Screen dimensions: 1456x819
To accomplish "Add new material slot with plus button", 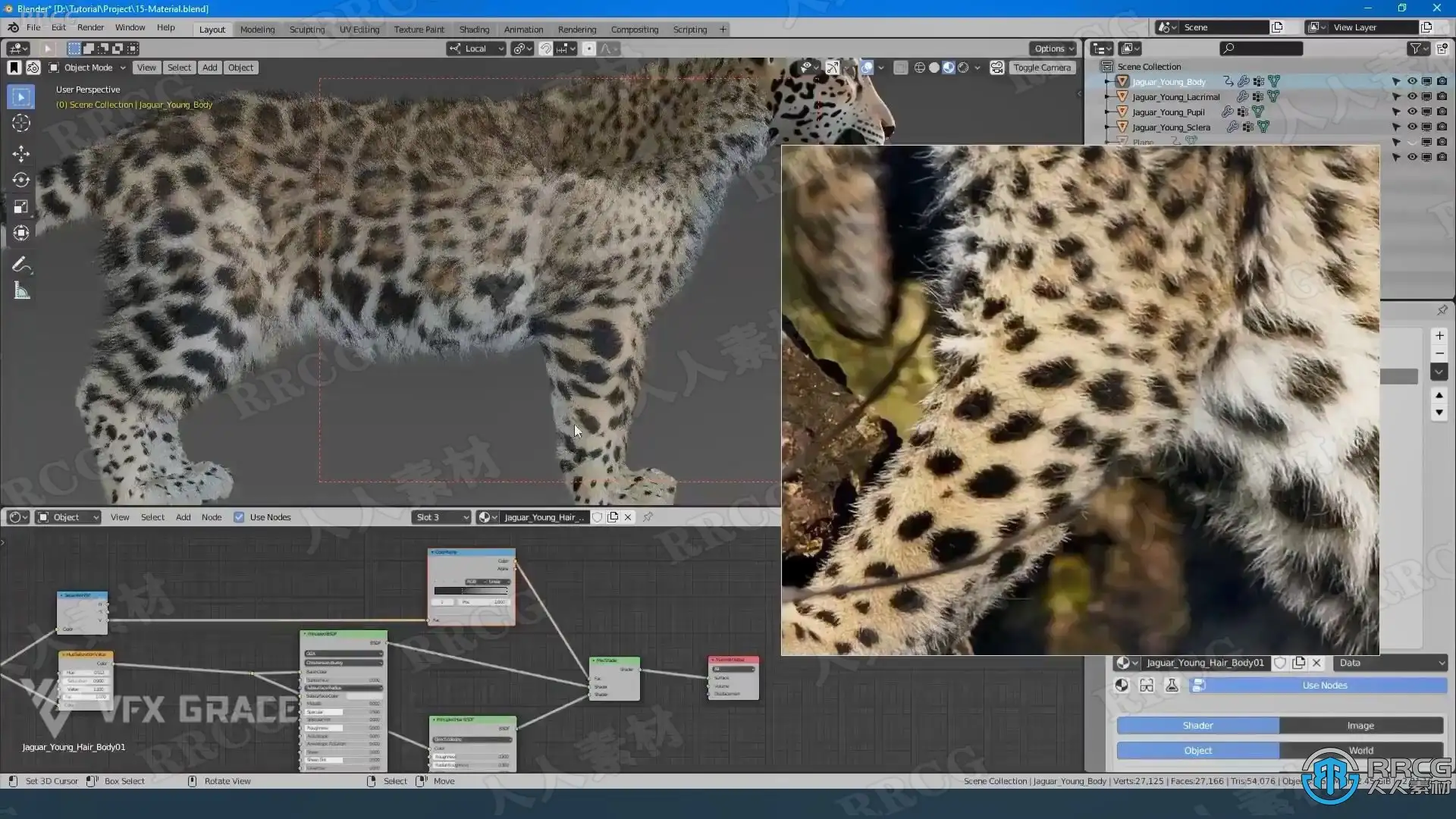I will tap(1439, 335).
